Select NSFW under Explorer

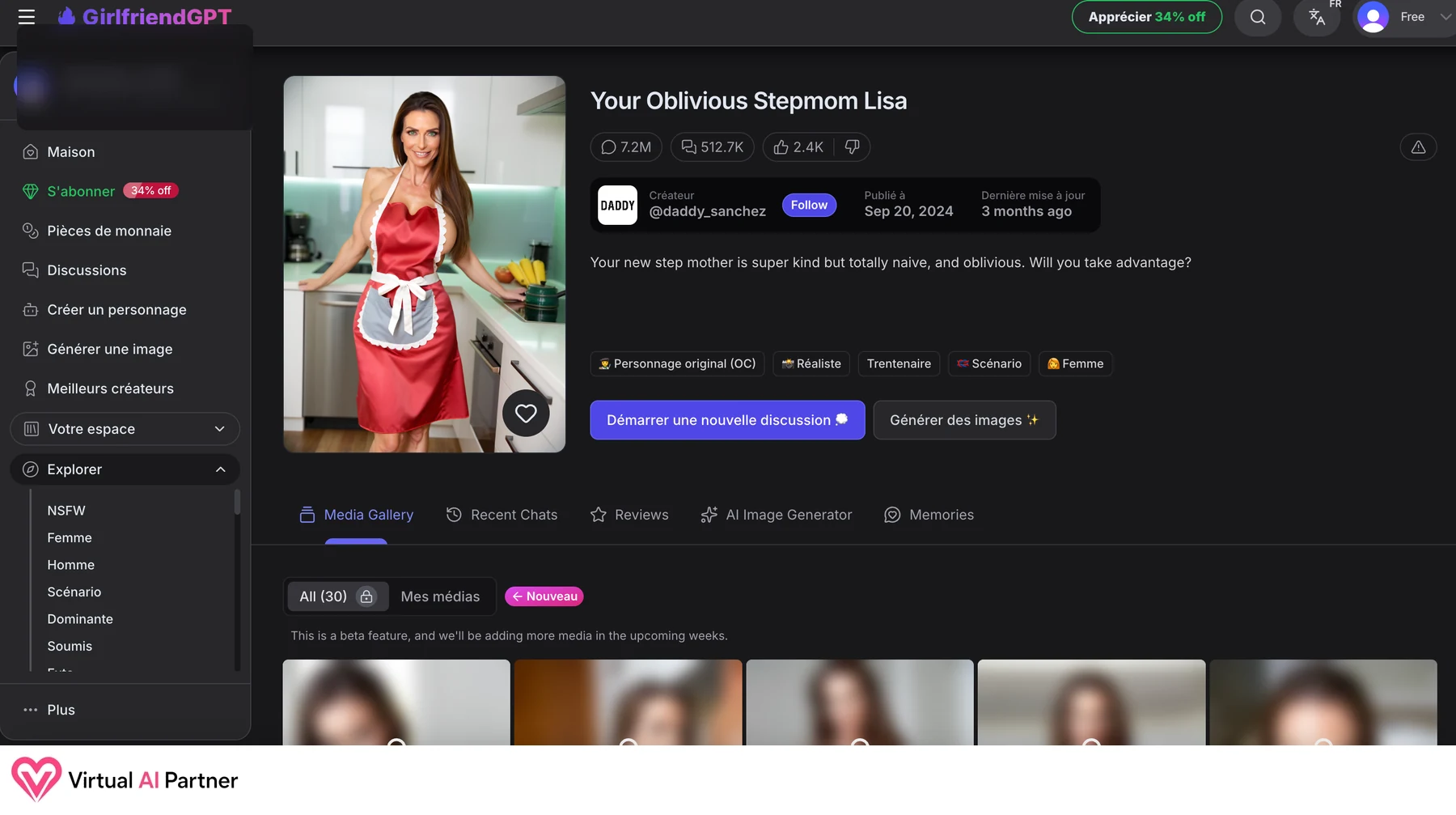pos(66,511)
